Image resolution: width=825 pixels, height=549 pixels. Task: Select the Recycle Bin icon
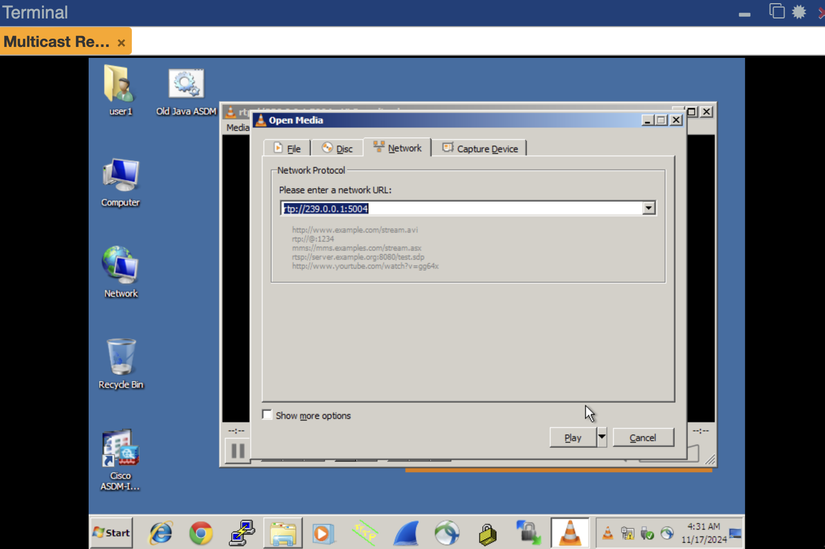(x=120, y=363)
